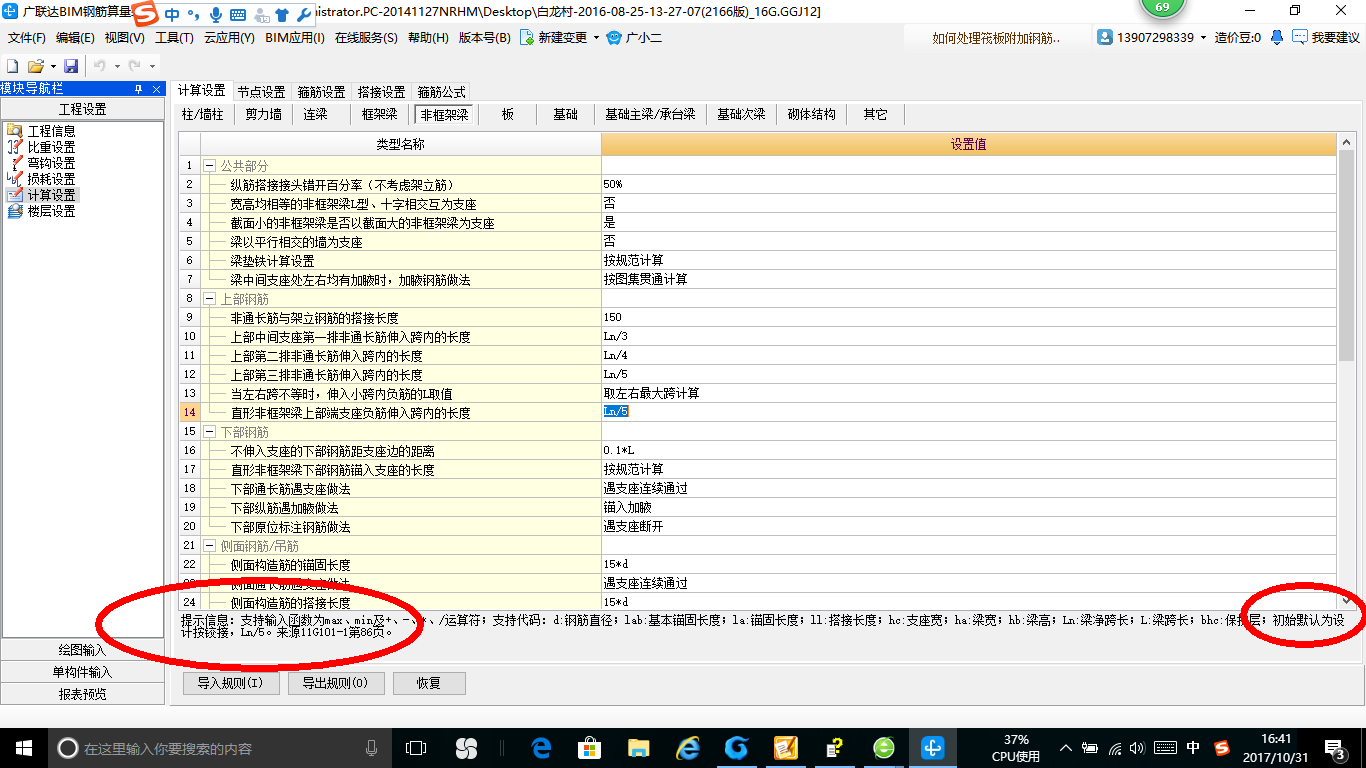This screenshot has width=1366, height=768.
Task: Collapse the 下部钢筋 group
Action: (x=210, y=431)
